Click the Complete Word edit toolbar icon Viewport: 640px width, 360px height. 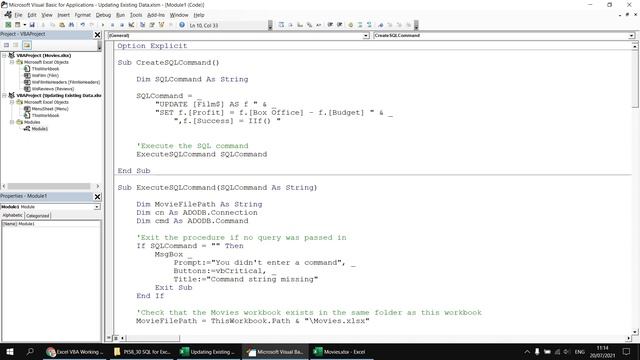pos(318,25)
